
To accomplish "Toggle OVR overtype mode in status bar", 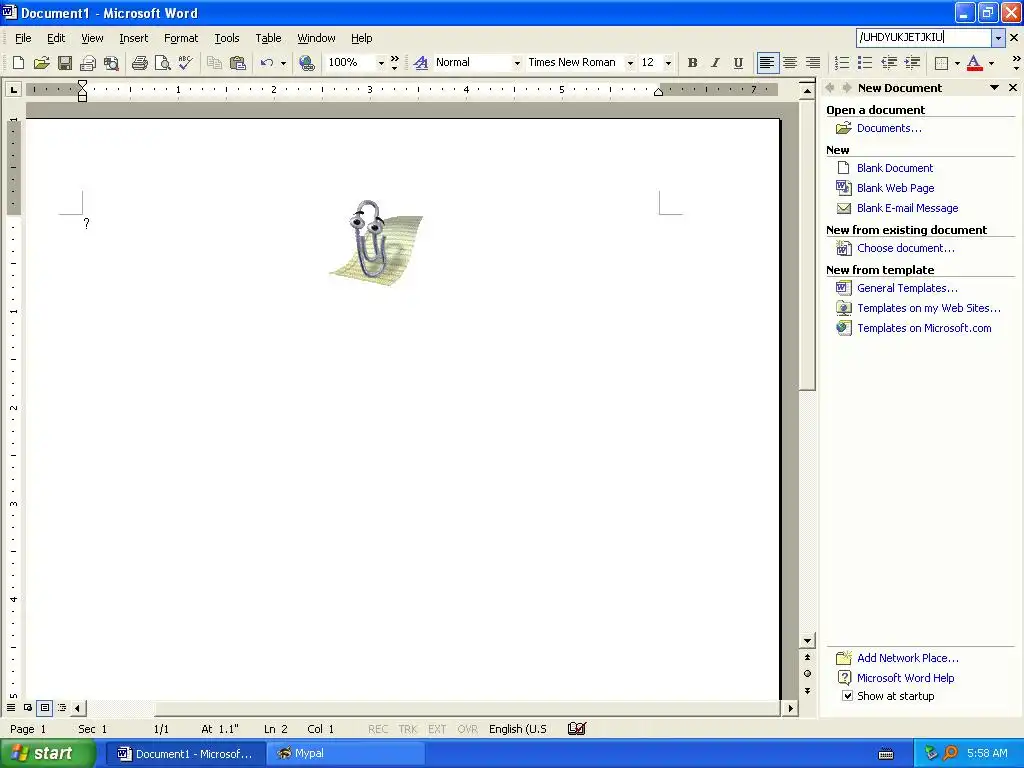I will click(468, 729).
